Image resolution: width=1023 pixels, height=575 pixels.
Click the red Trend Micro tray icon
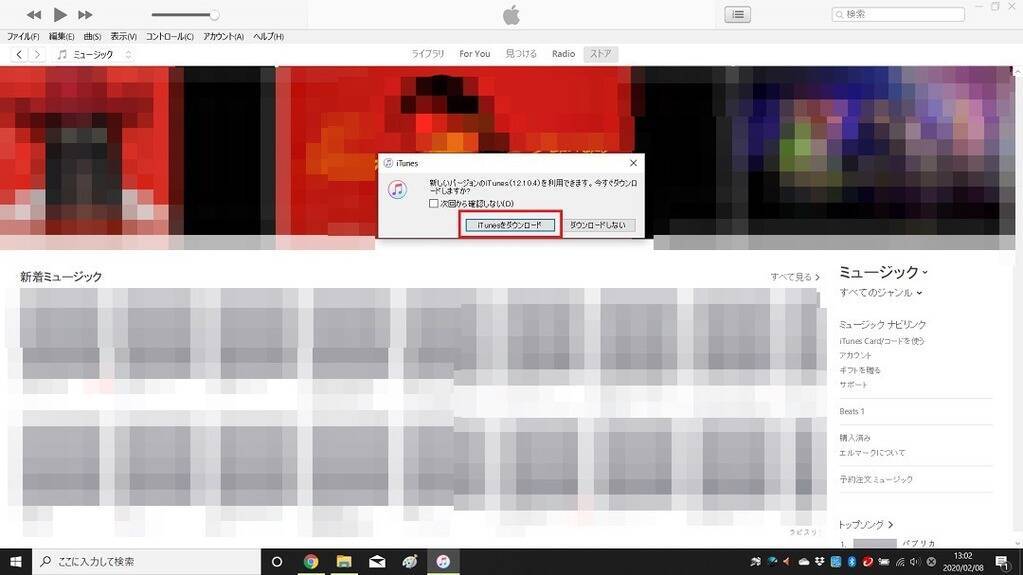868,561
